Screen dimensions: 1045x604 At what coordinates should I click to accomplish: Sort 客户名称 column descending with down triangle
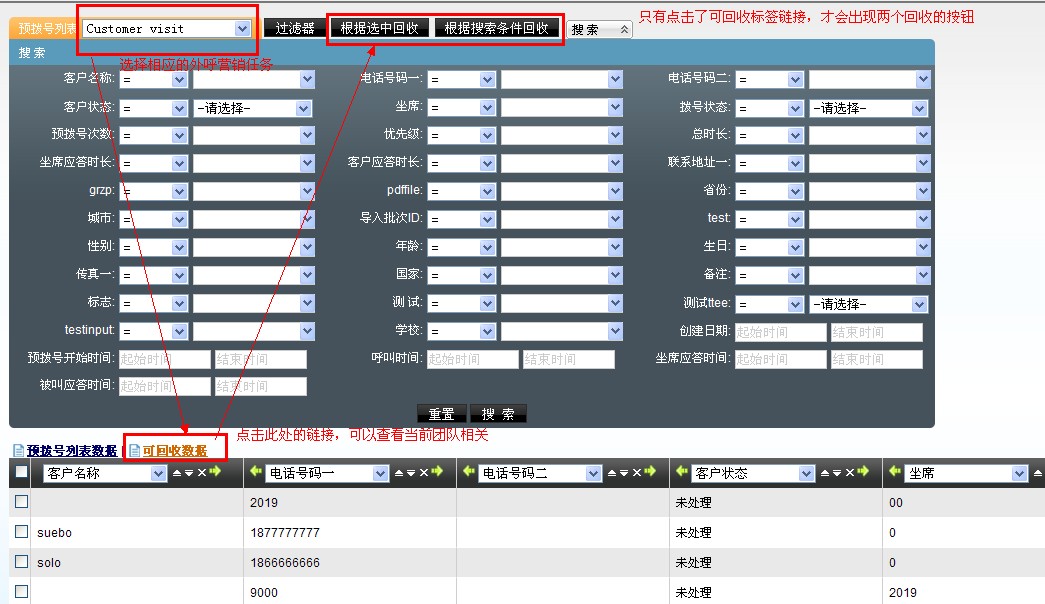point(189,473)
